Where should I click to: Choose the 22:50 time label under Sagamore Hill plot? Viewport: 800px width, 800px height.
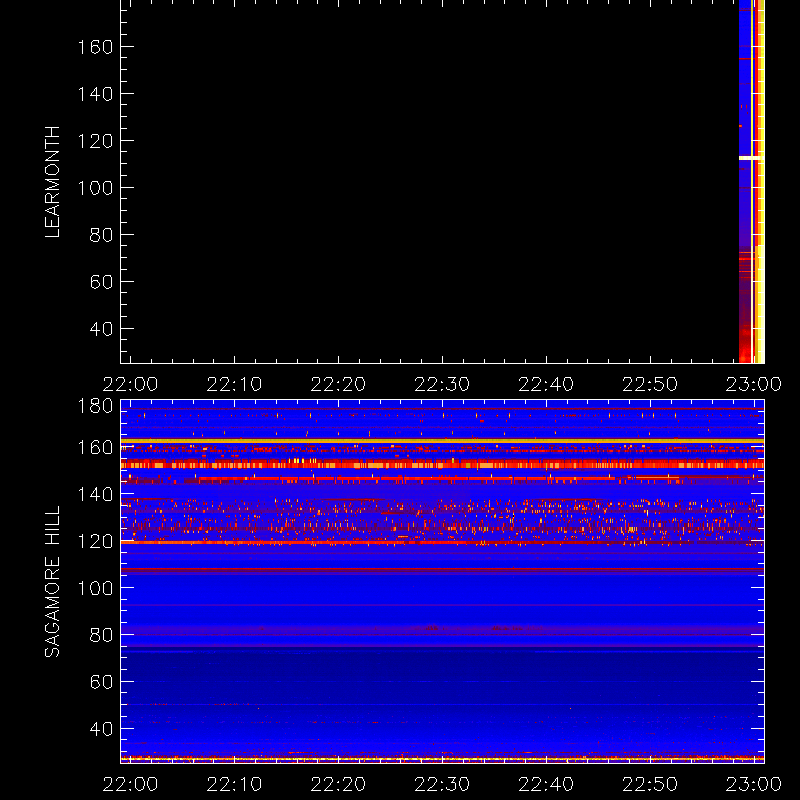tap(650, 784)
